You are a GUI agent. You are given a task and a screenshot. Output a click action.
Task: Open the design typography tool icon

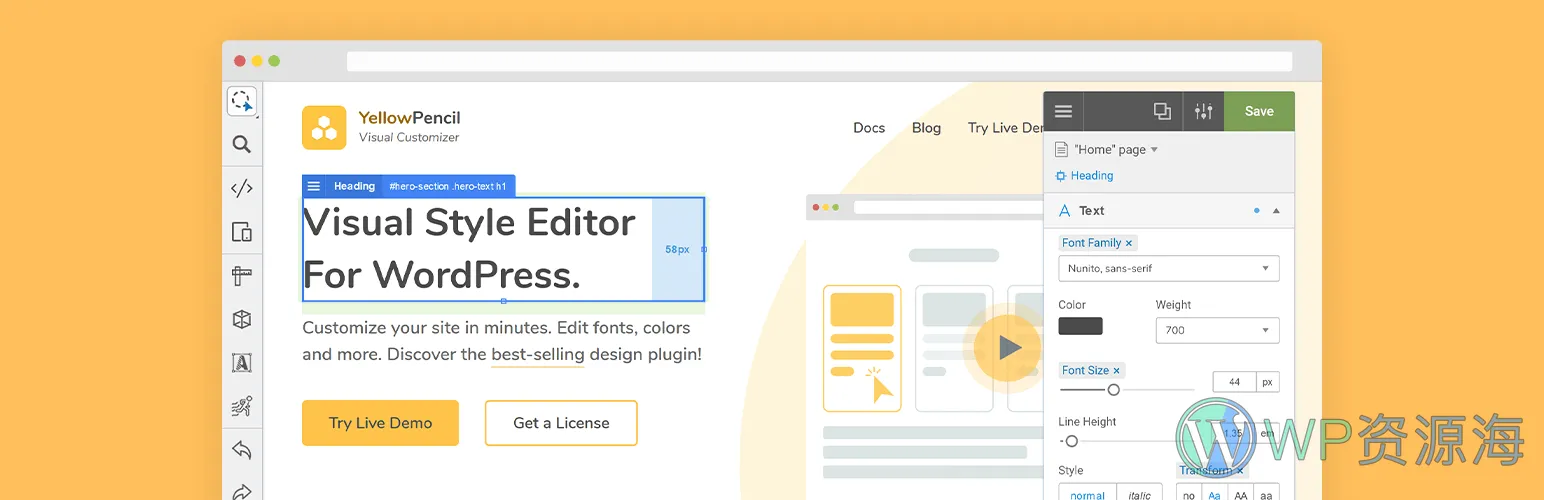click(241, 362)
